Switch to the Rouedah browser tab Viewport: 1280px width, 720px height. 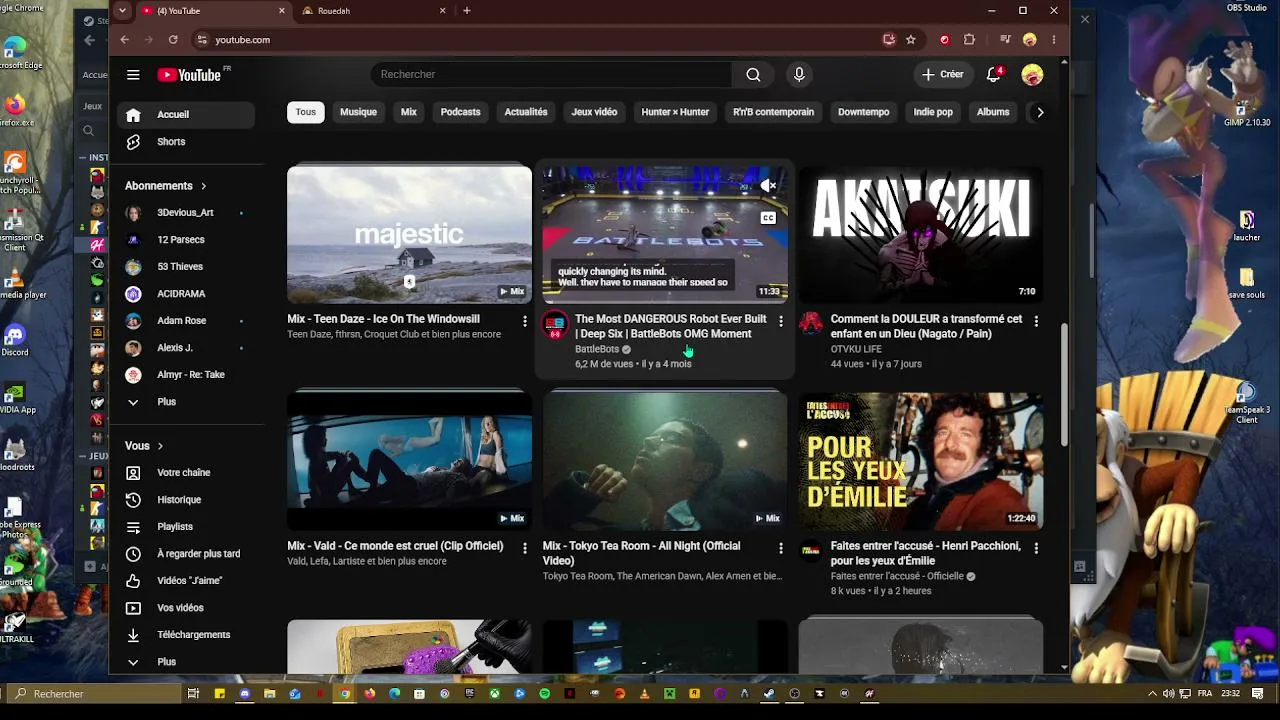(x=374, y=11)
